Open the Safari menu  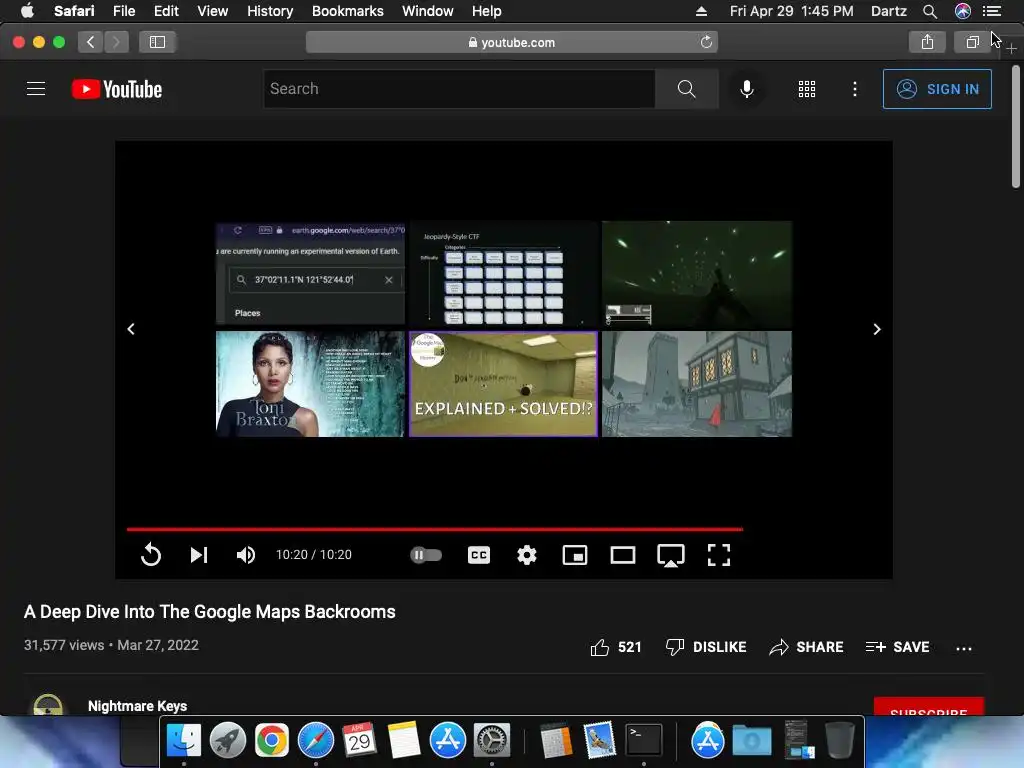coord(74,11)
